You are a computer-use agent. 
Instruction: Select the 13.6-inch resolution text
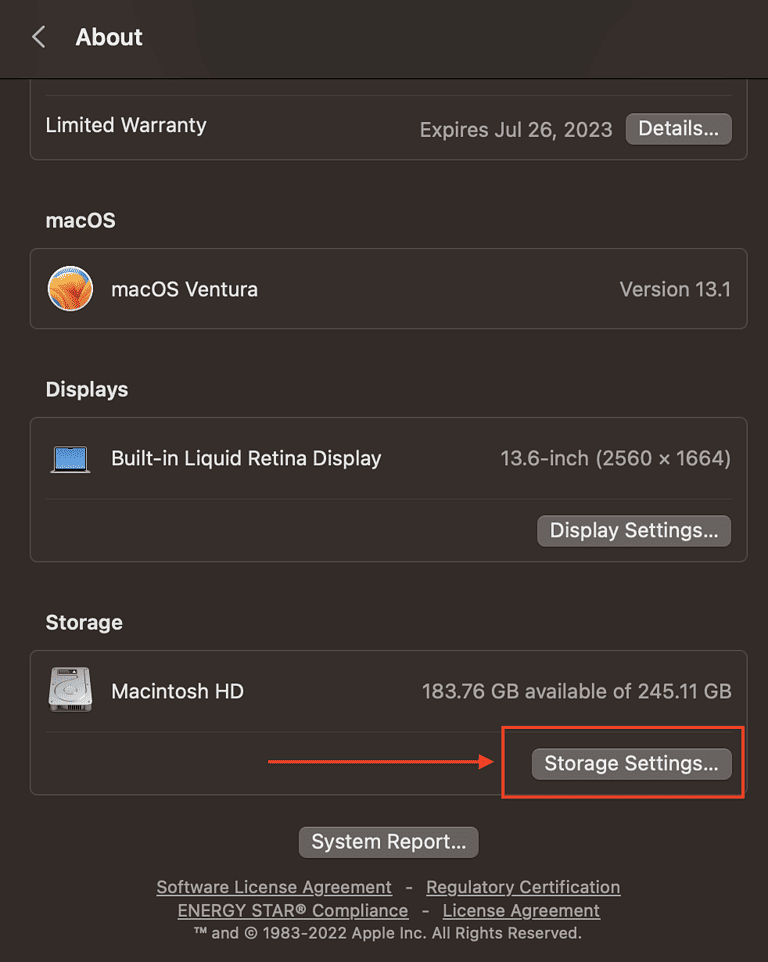615,457
